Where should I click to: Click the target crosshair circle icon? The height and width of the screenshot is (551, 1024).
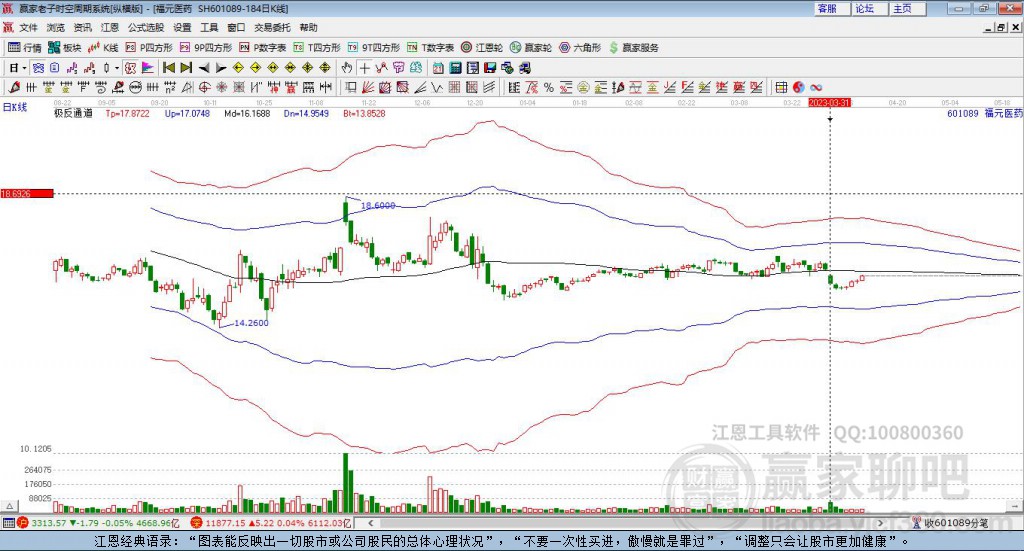point(204,87)
